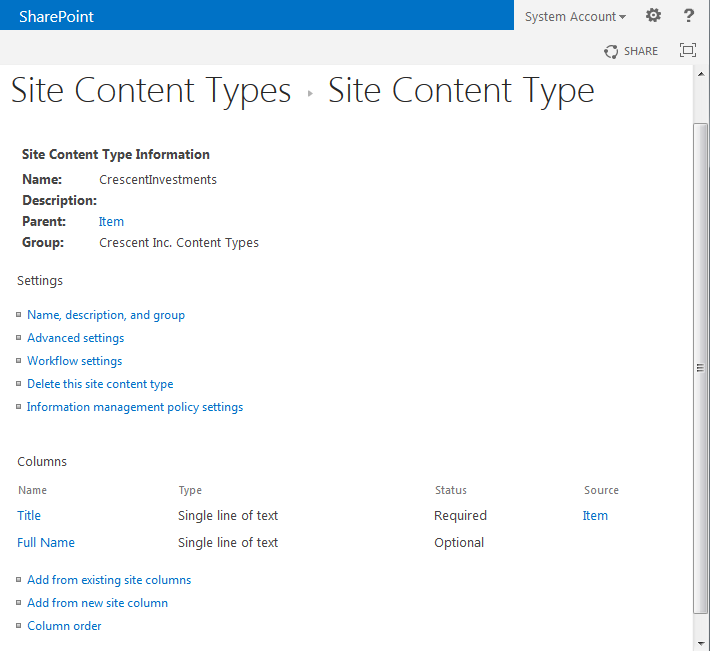
Task: Click the Required status cell
Action: point(461,516)
